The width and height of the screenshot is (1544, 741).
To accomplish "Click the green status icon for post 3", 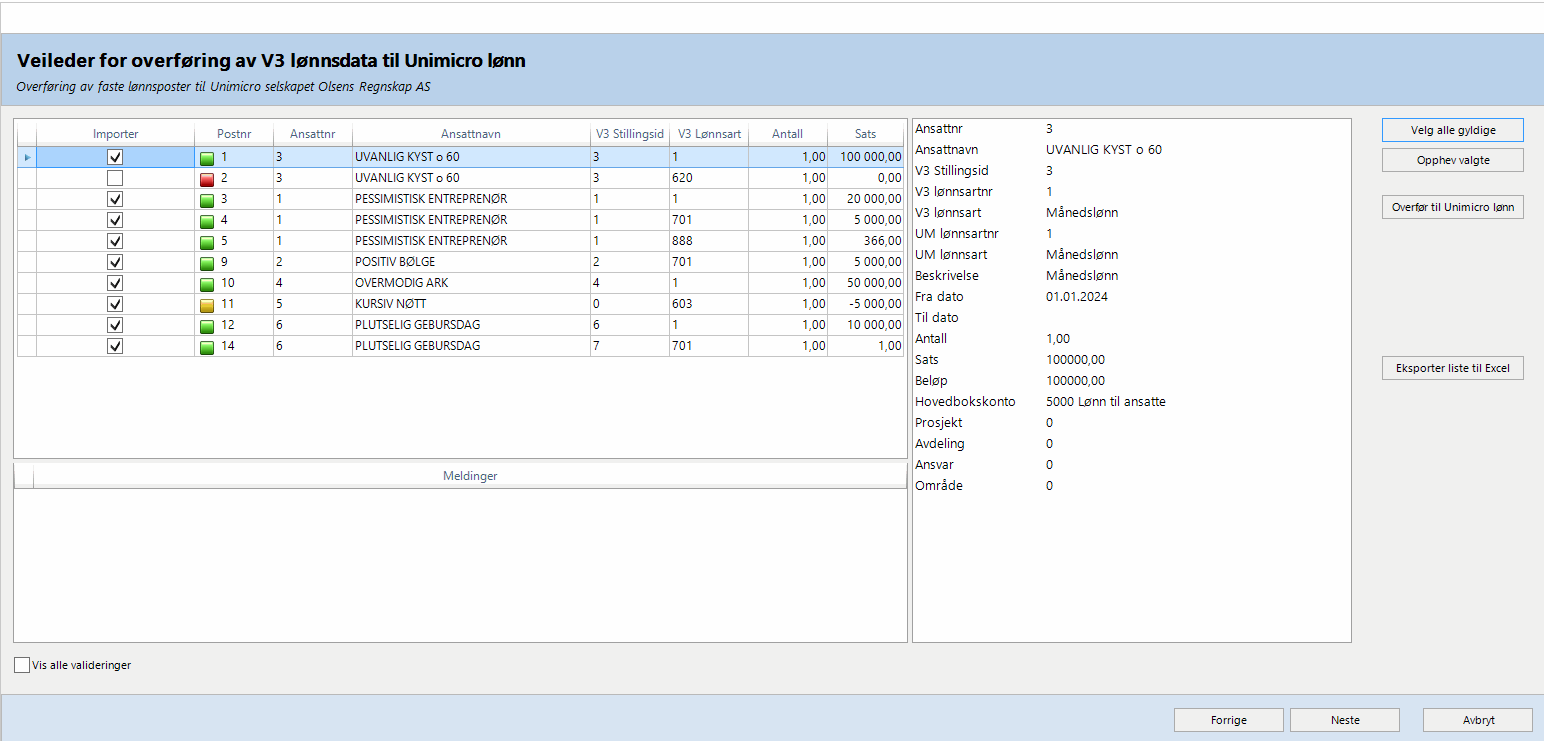I will 207,200.
